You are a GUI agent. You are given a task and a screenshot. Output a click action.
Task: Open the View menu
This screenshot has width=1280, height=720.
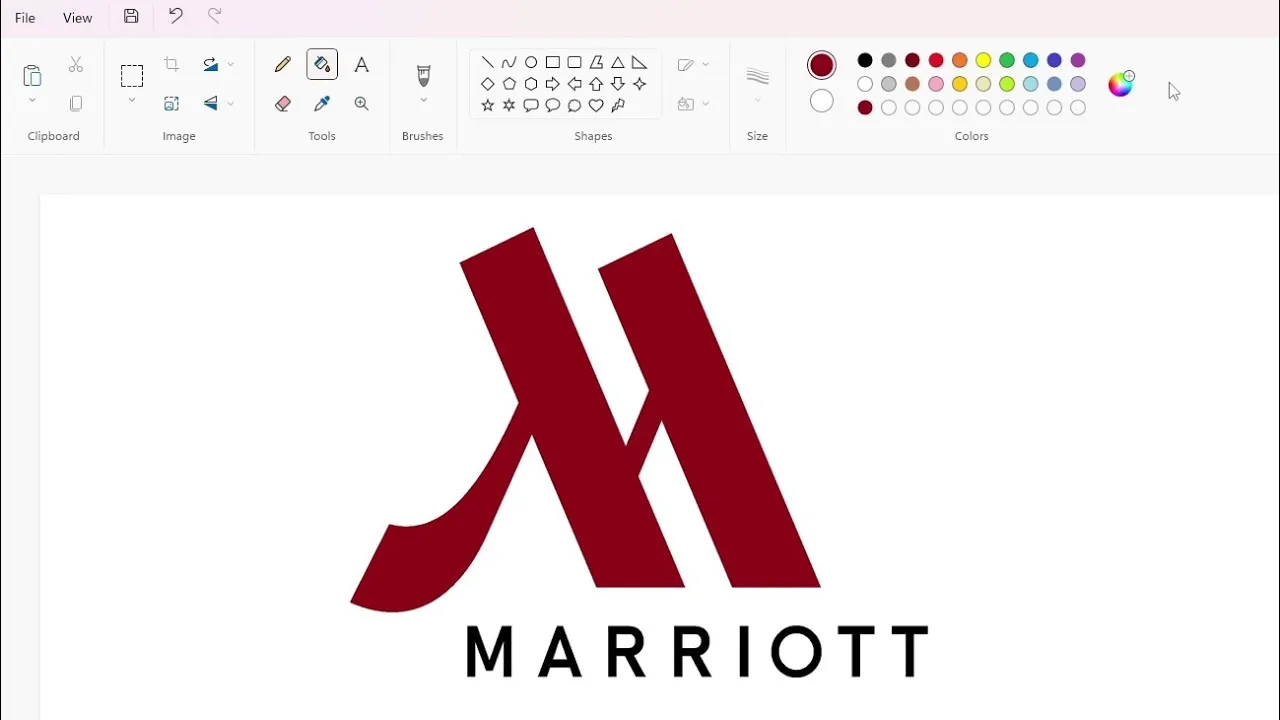coord(77,18)
